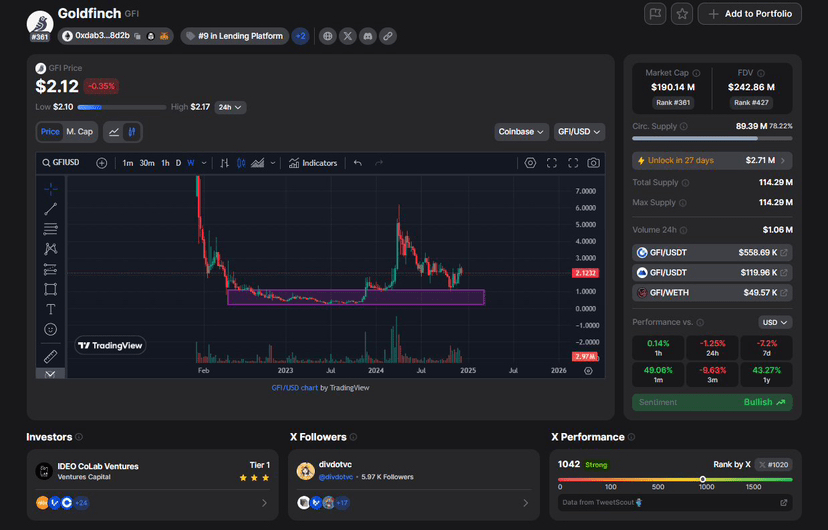This screenshot has width=828, height=530.
Task: Select the D daily timeframe
Action: (179, 163)
